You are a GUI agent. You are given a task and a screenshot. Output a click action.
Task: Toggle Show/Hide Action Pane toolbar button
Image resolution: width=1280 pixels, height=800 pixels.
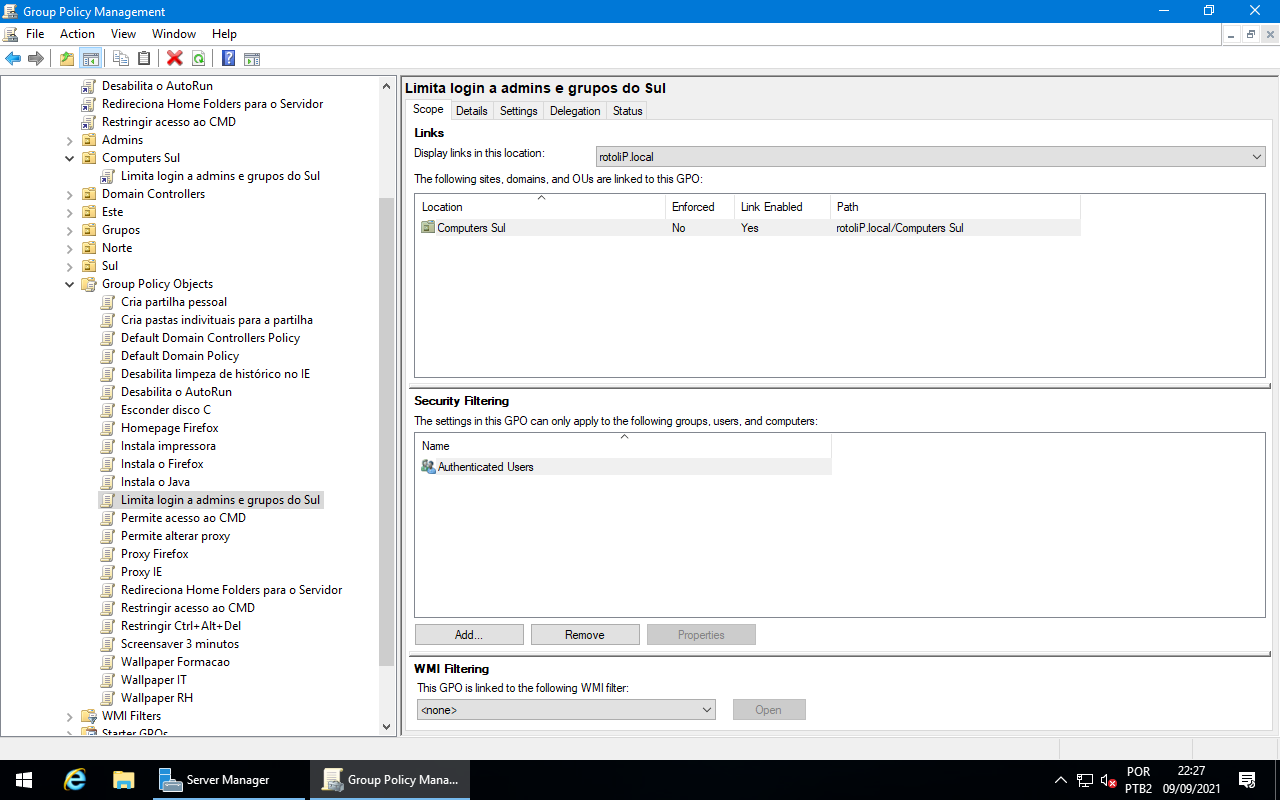pos(252,58)
